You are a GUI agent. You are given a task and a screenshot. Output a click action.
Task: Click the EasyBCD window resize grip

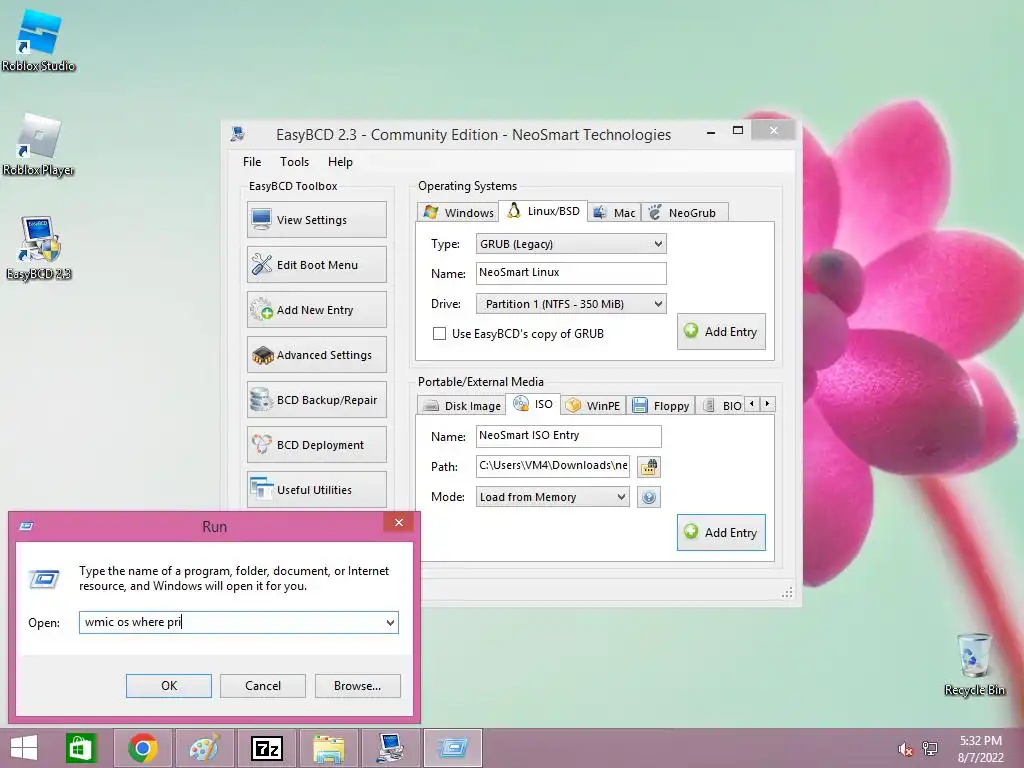(x=787, y=592)
